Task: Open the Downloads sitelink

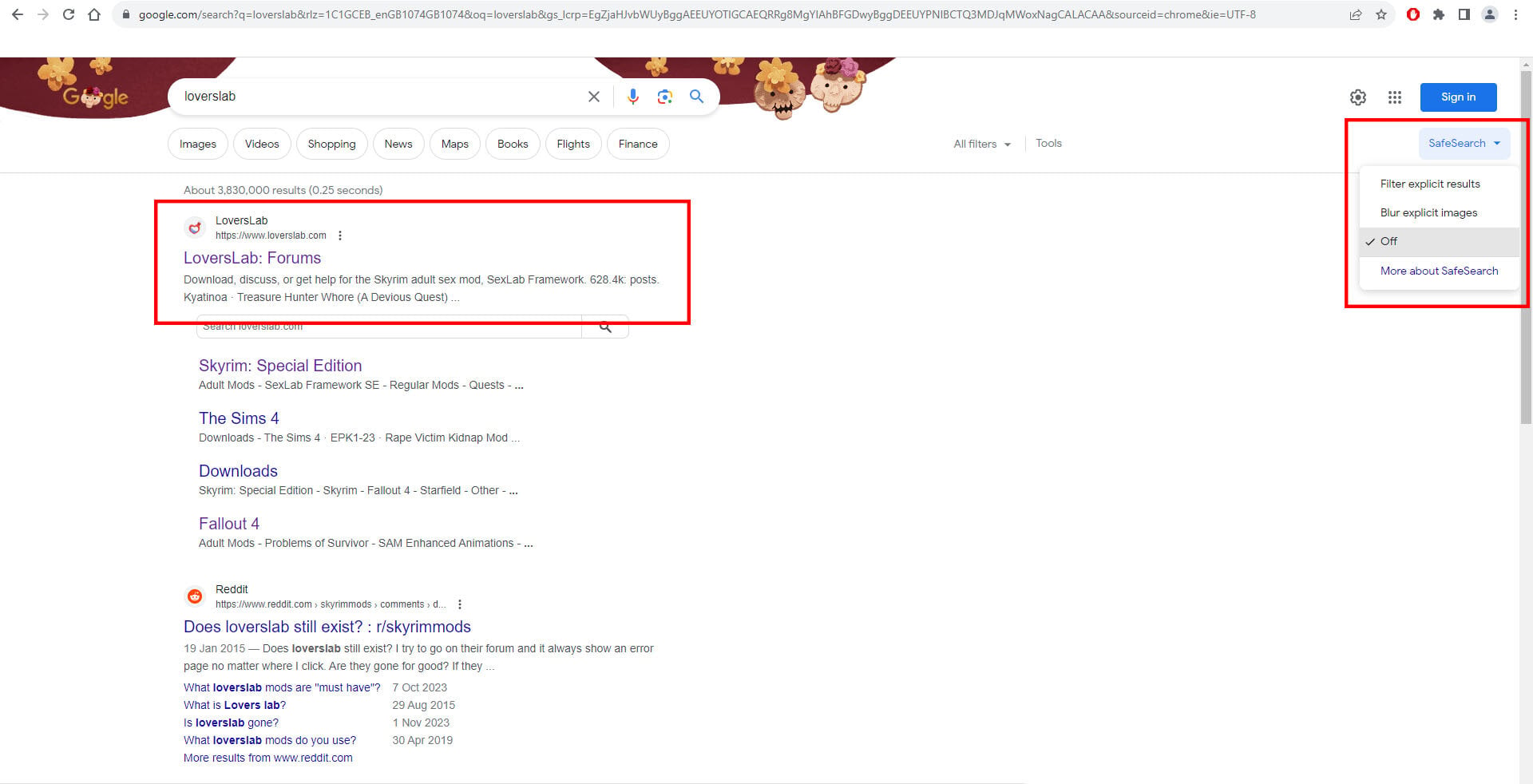Action: (x=238, y=471)
